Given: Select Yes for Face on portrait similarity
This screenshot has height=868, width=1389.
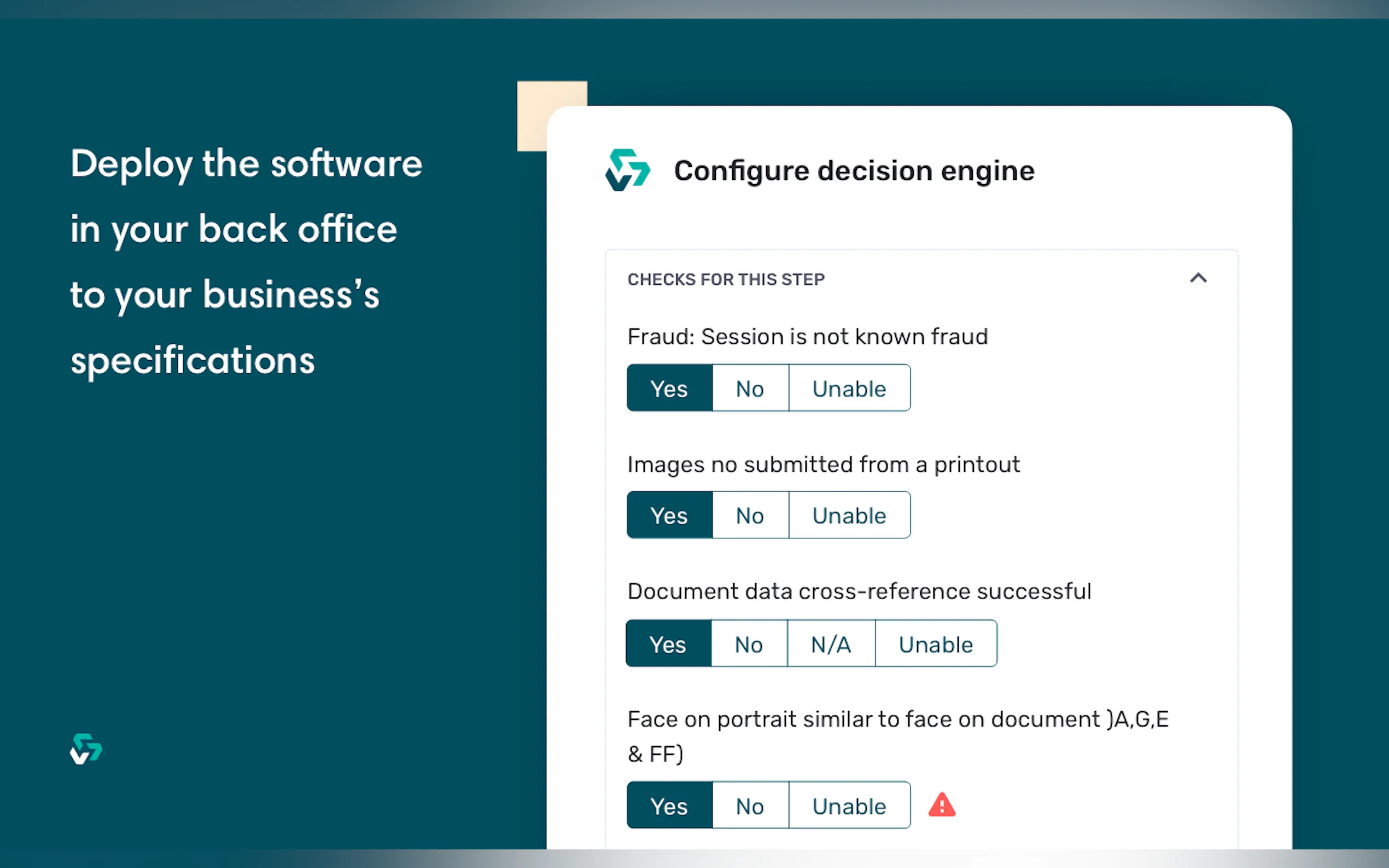Looking at the screenshot, I should pos(669,806).
